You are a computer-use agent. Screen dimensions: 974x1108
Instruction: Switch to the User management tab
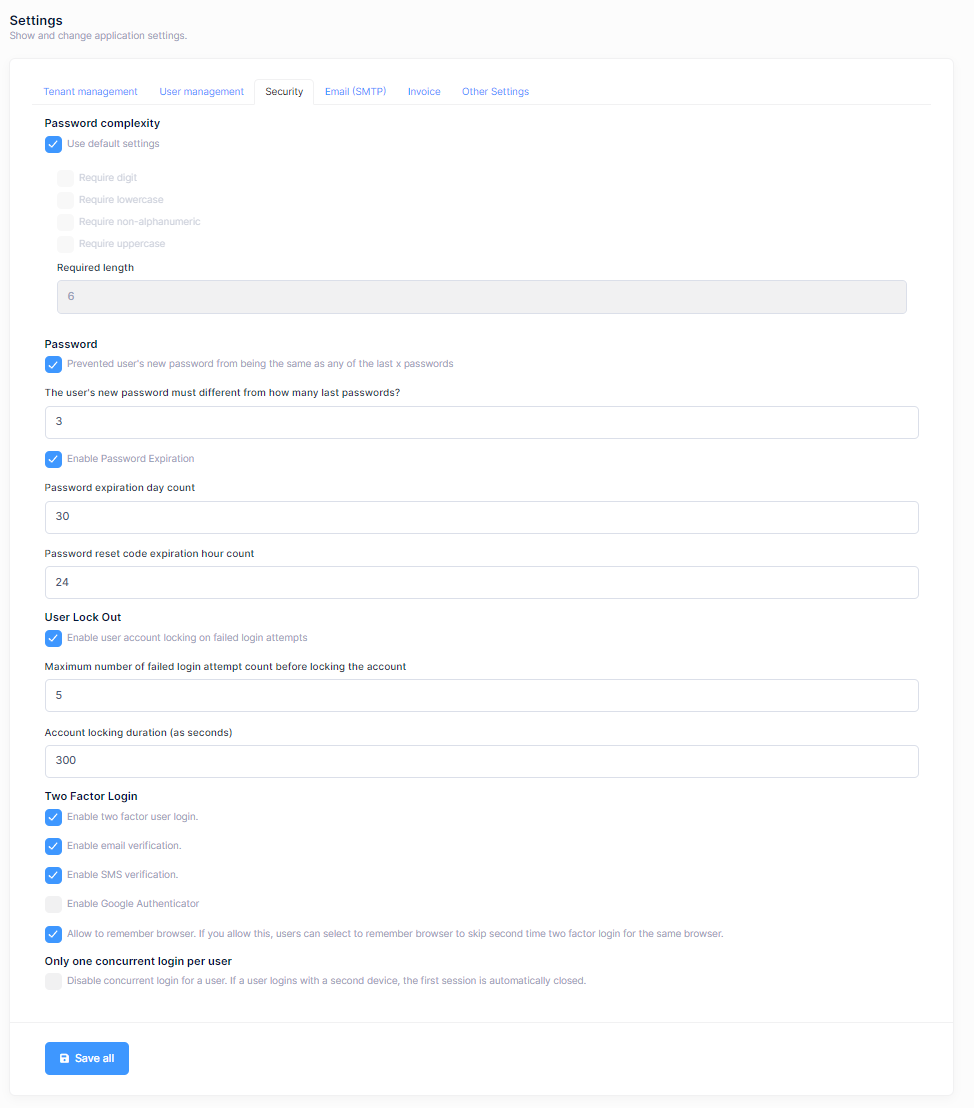point(201,92)
